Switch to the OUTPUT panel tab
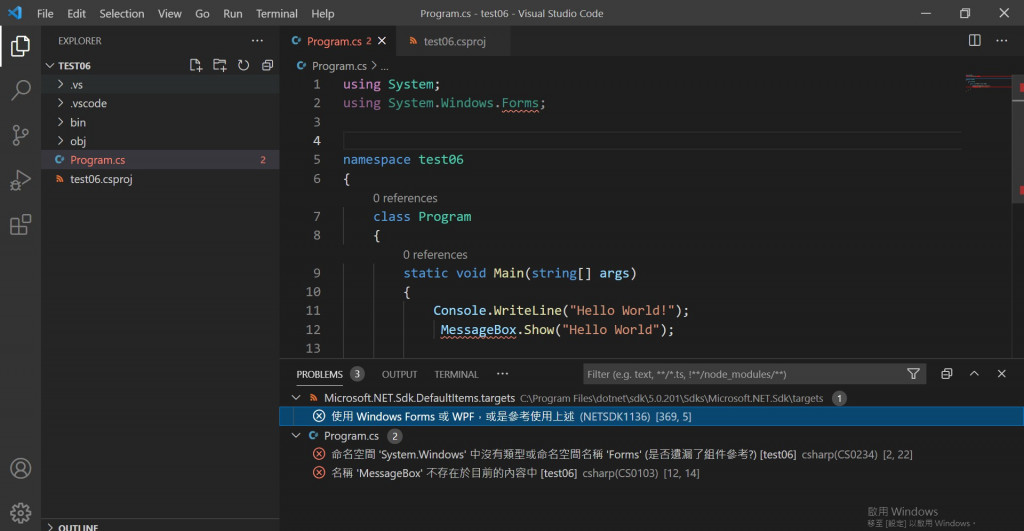 coord(400,374)
